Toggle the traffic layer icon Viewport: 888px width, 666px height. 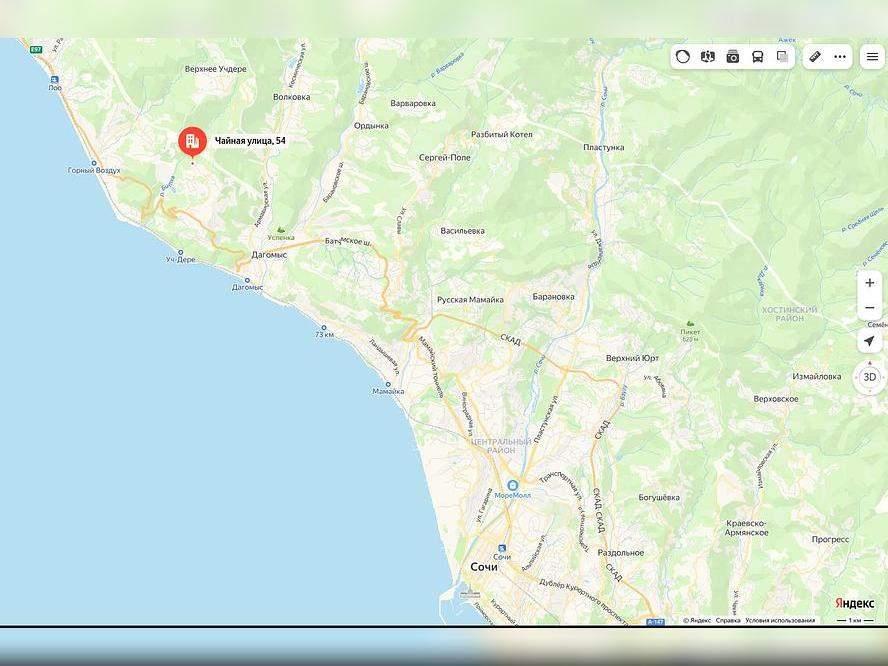[682, 57]
